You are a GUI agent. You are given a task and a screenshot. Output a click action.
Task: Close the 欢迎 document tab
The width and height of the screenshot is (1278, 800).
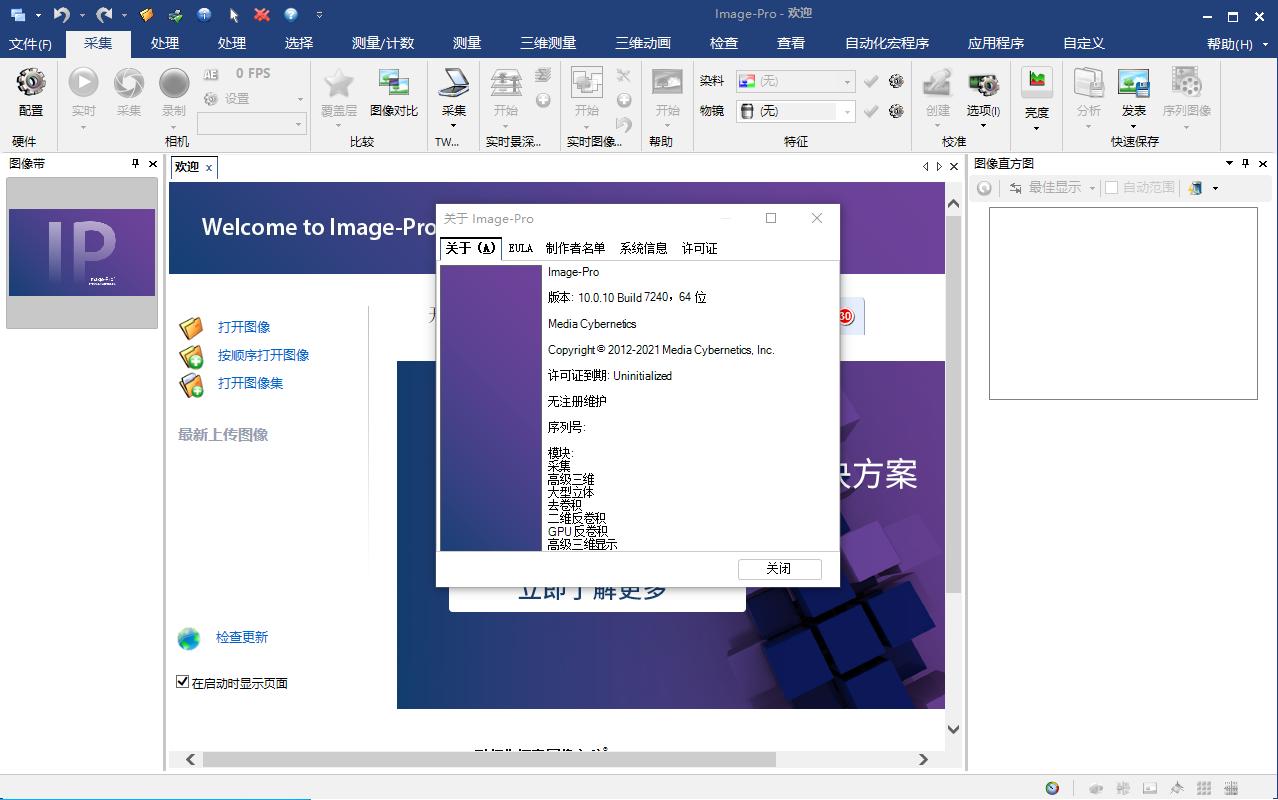point(209,167)
